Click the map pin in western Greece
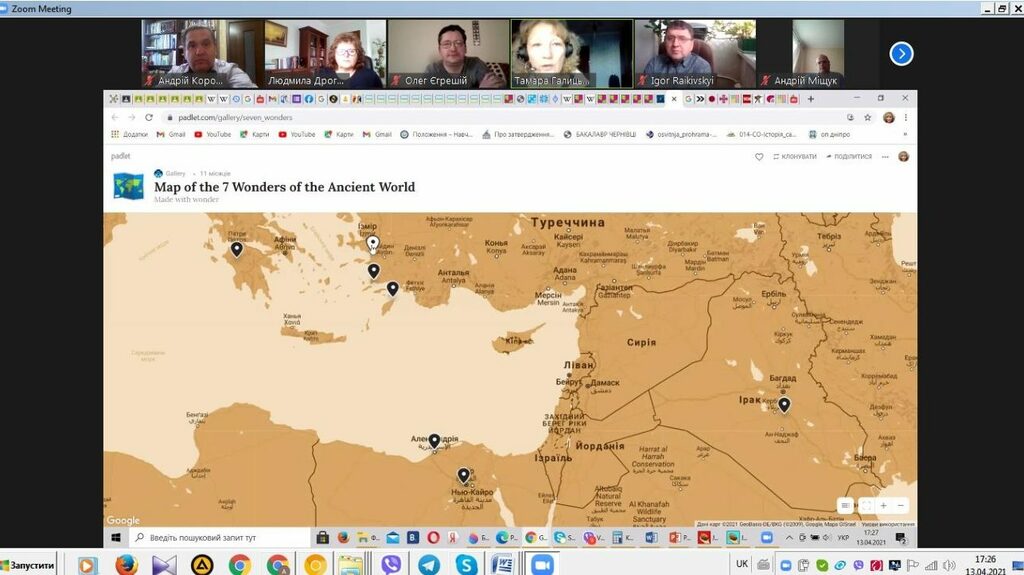Viewport: 1024px width, 575px height. [x=237, y=249]
